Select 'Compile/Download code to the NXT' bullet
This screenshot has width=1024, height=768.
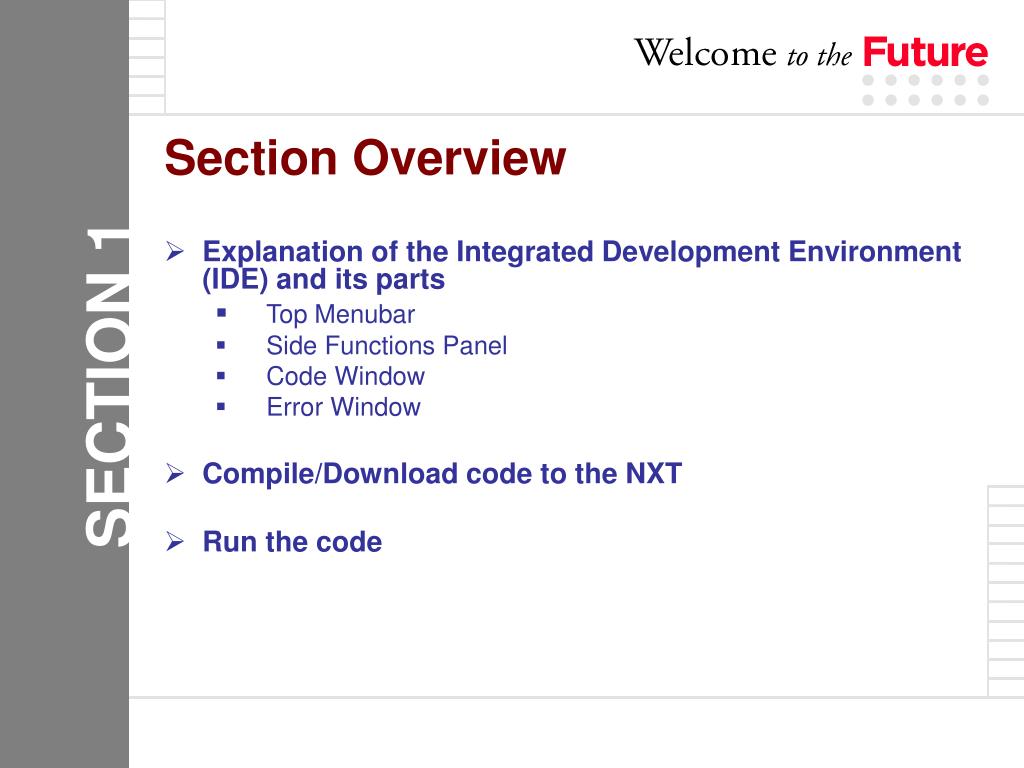pyautogui.click(x=442, y=473)
